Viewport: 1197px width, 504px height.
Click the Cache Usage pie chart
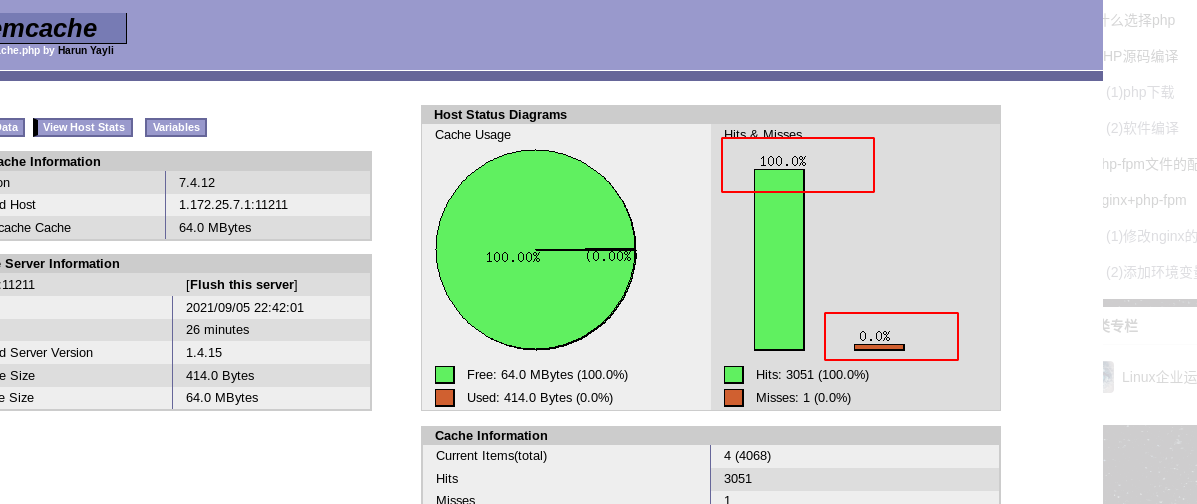click(536, 250)
